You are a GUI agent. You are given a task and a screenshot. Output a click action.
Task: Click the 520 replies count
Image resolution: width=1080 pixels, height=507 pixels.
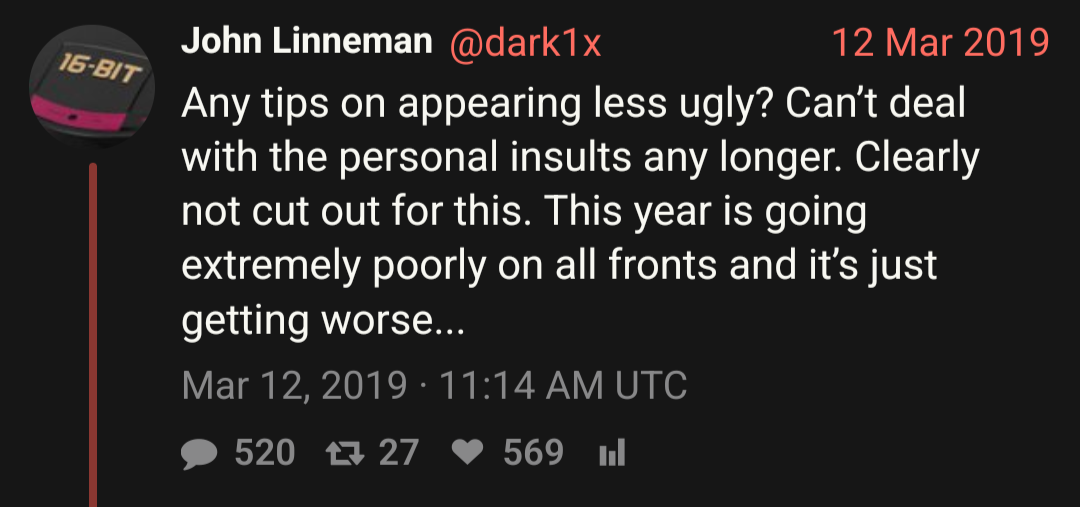coord(265,454)
